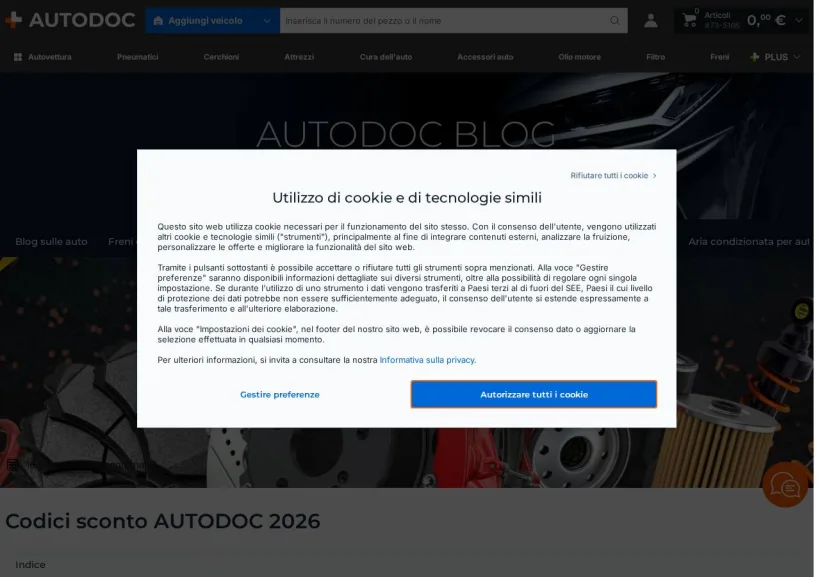Click the AUTODOC BLOG banner title
Screen dimensions: 820x577
406,134
